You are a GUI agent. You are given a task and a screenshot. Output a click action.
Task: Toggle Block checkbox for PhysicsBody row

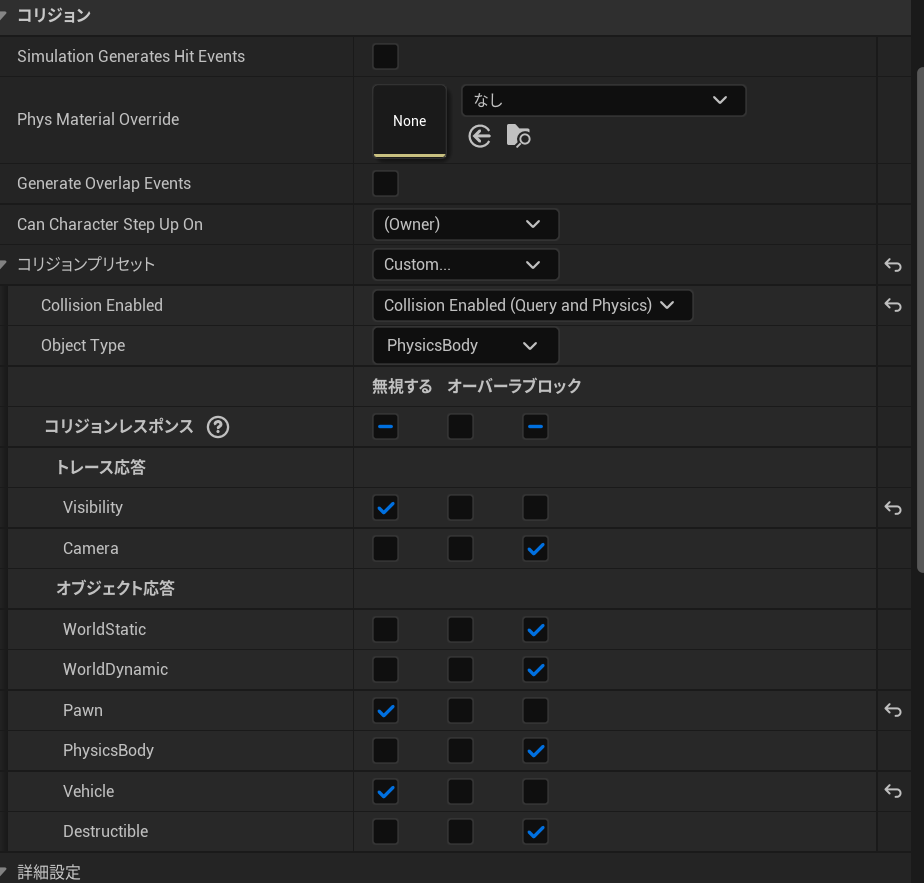535,751
